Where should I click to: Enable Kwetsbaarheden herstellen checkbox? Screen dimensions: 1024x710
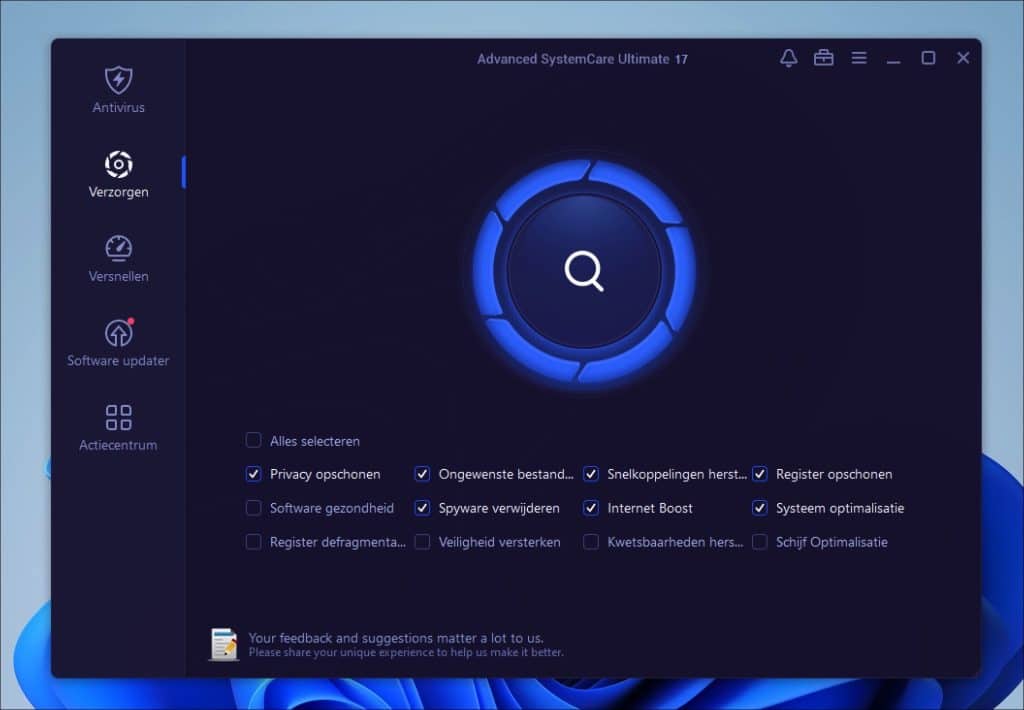click(590, 542)
